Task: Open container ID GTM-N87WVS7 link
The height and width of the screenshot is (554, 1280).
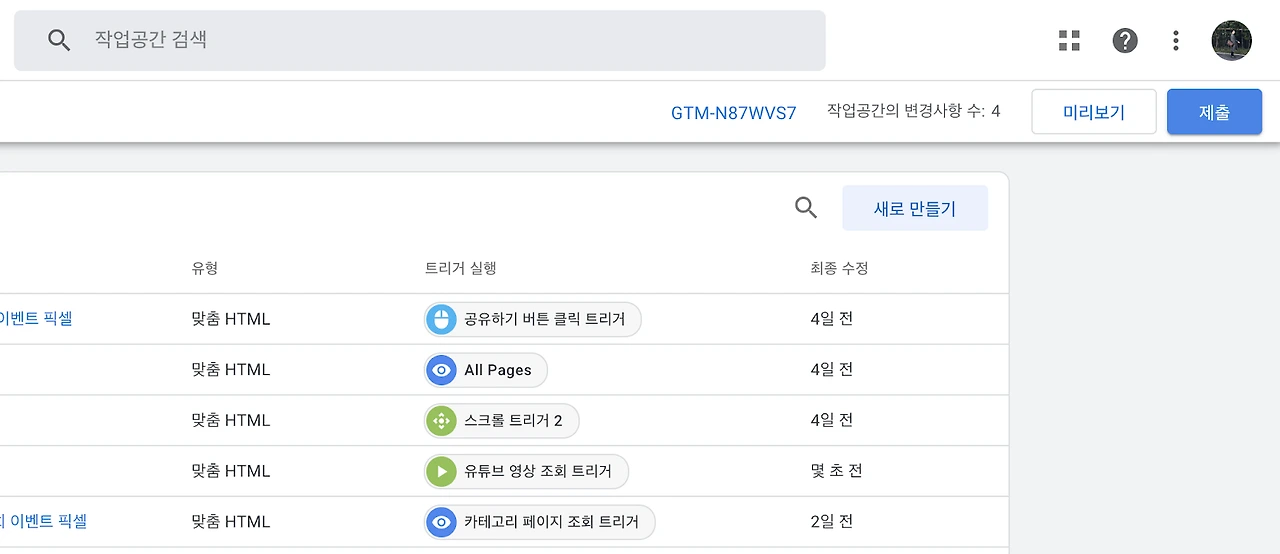Action: pyautogui.click(x=733, y=112)
